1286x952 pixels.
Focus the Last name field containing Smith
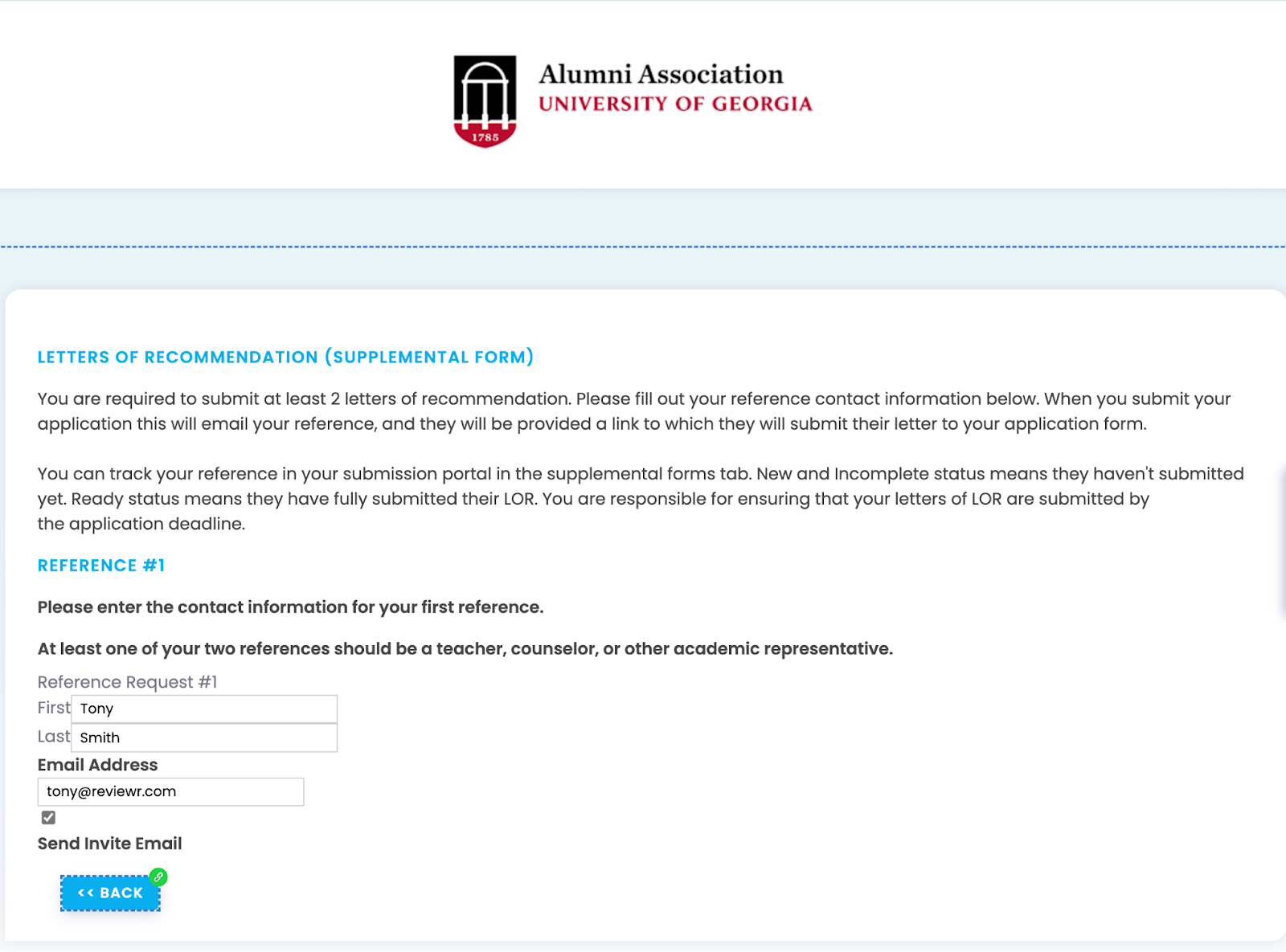(x=204, y=737)
